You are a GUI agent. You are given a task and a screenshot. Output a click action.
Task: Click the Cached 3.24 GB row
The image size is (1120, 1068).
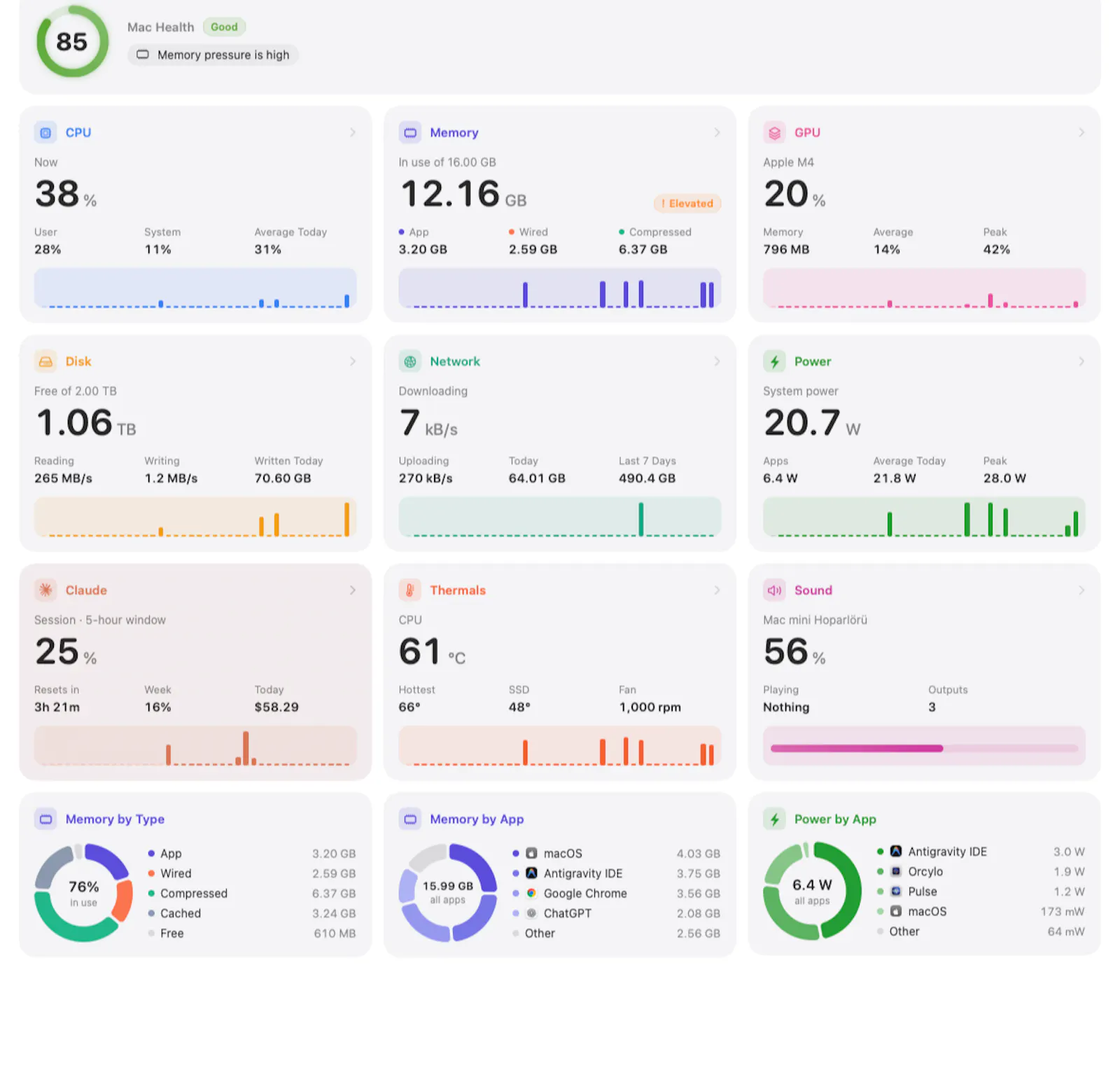click(x=252, y=913)
